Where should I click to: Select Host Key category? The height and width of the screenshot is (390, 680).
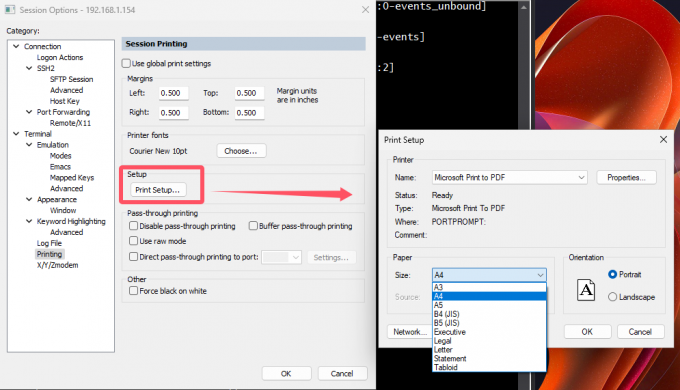coord(65,101)
